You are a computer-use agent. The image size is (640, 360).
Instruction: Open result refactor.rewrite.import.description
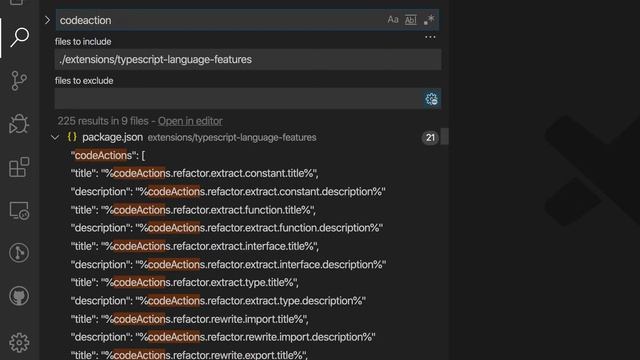tap(223, 337)
